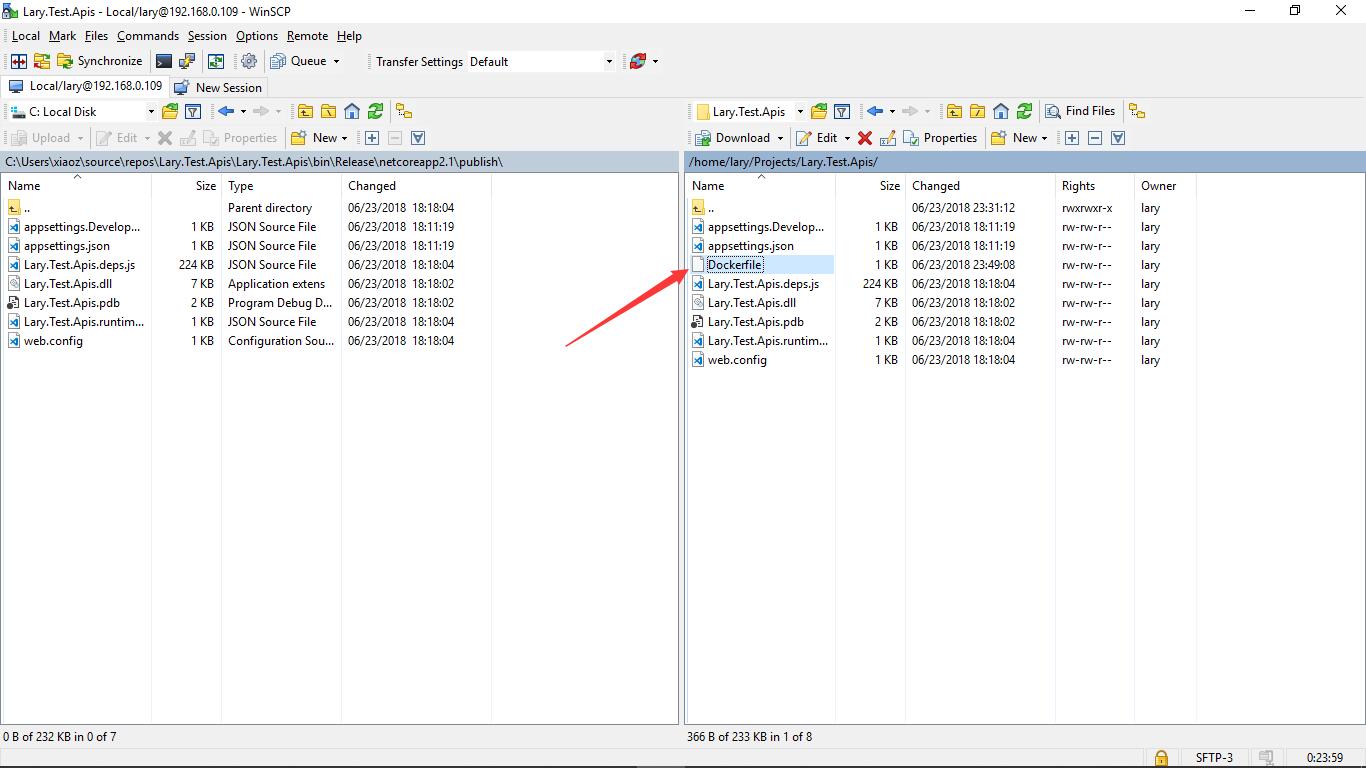This screenshot has height=768, width=1366.
Task: Click the remote path /home/lary/Projects/Lary.Test.Apis/
Action: click(x=783, y=162)
